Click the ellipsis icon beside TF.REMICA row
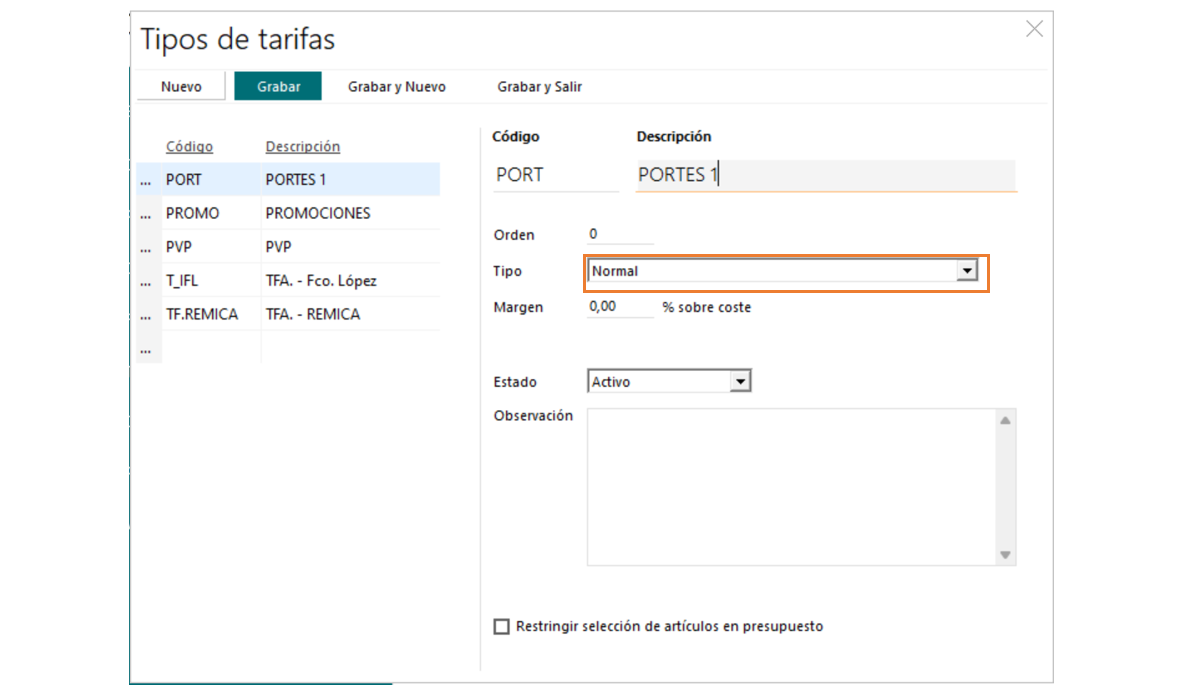This screenshot has height=694, width=1201. (146, 315)
